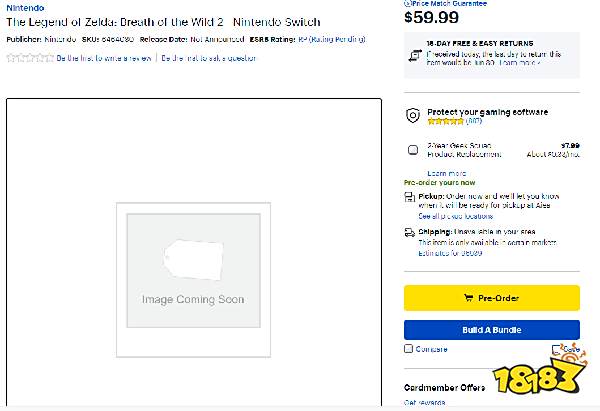Check the 2-Year Geek Squad replacement checkbox
Image resolution: width=600 pixels, height=411 pixels.
click(413, 150)
